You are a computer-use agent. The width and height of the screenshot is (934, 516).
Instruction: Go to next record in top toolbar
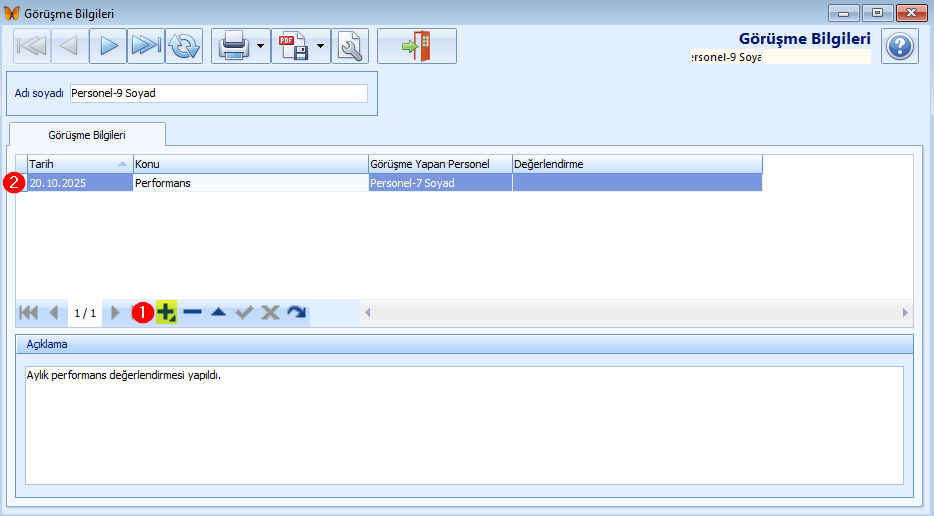tap(108, 46)
